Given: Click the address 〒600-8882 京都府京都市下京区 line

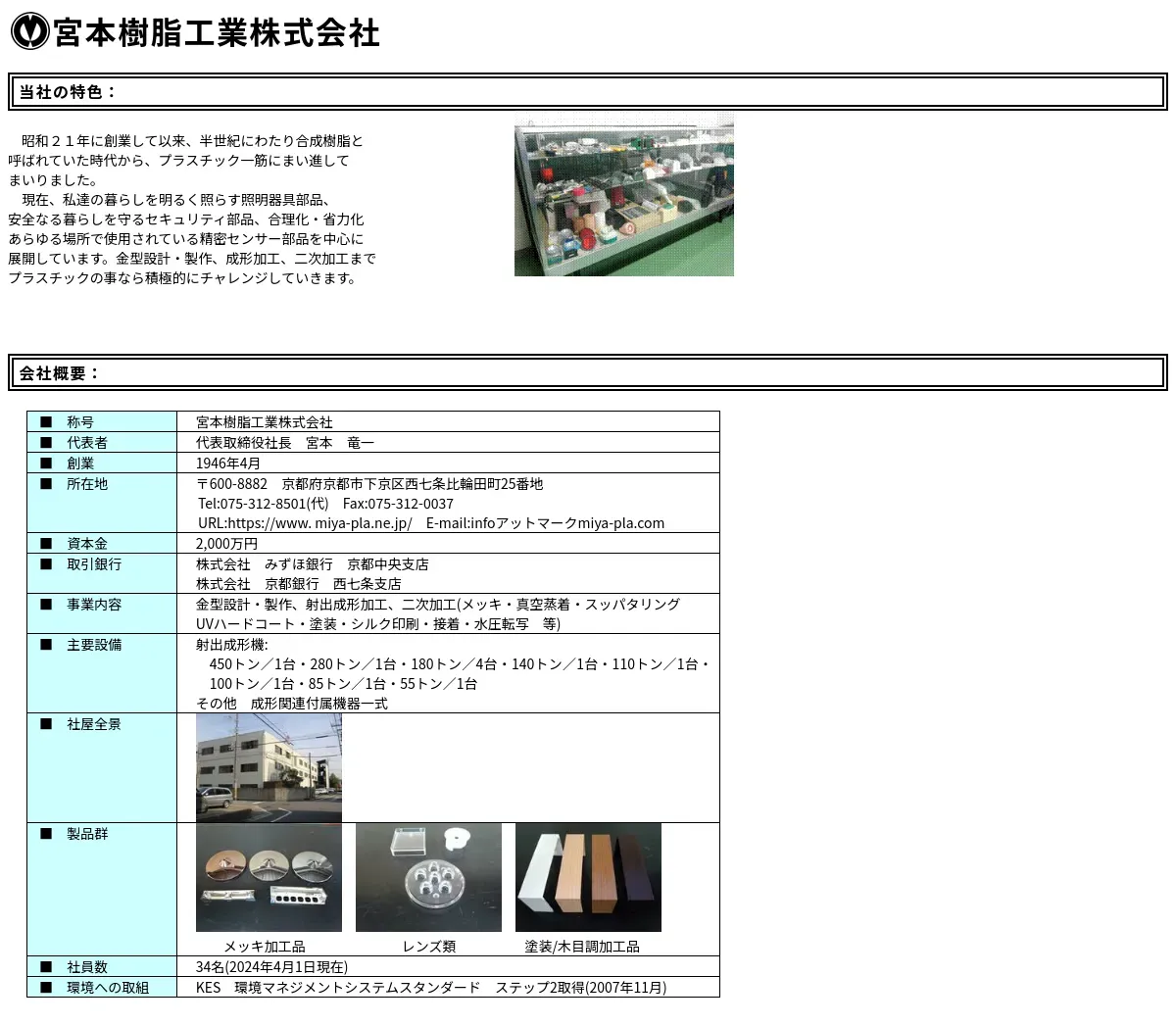Looking at the screenshot, I should point(369,484).
